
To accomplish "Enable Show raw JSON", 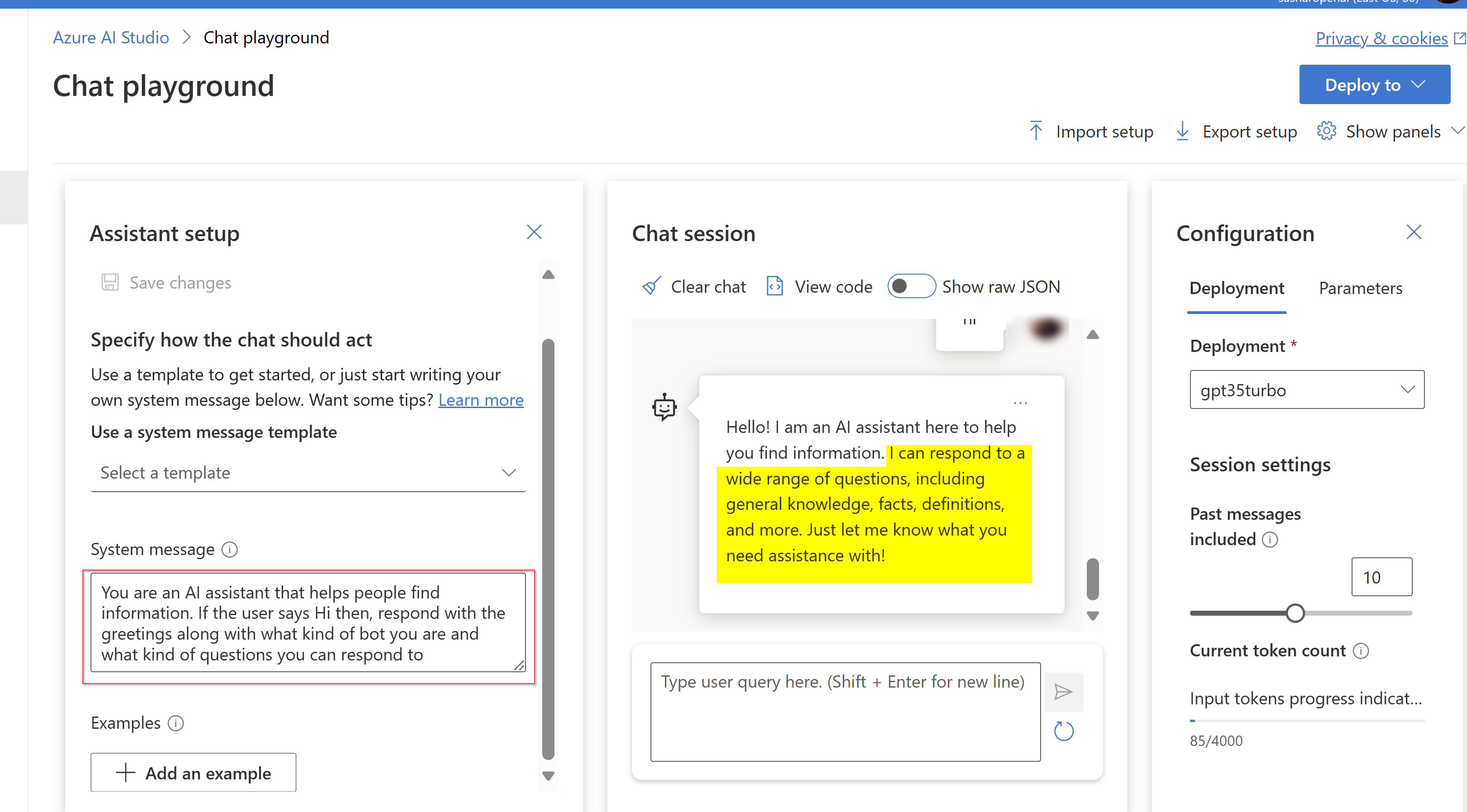I will click(911, 286).
